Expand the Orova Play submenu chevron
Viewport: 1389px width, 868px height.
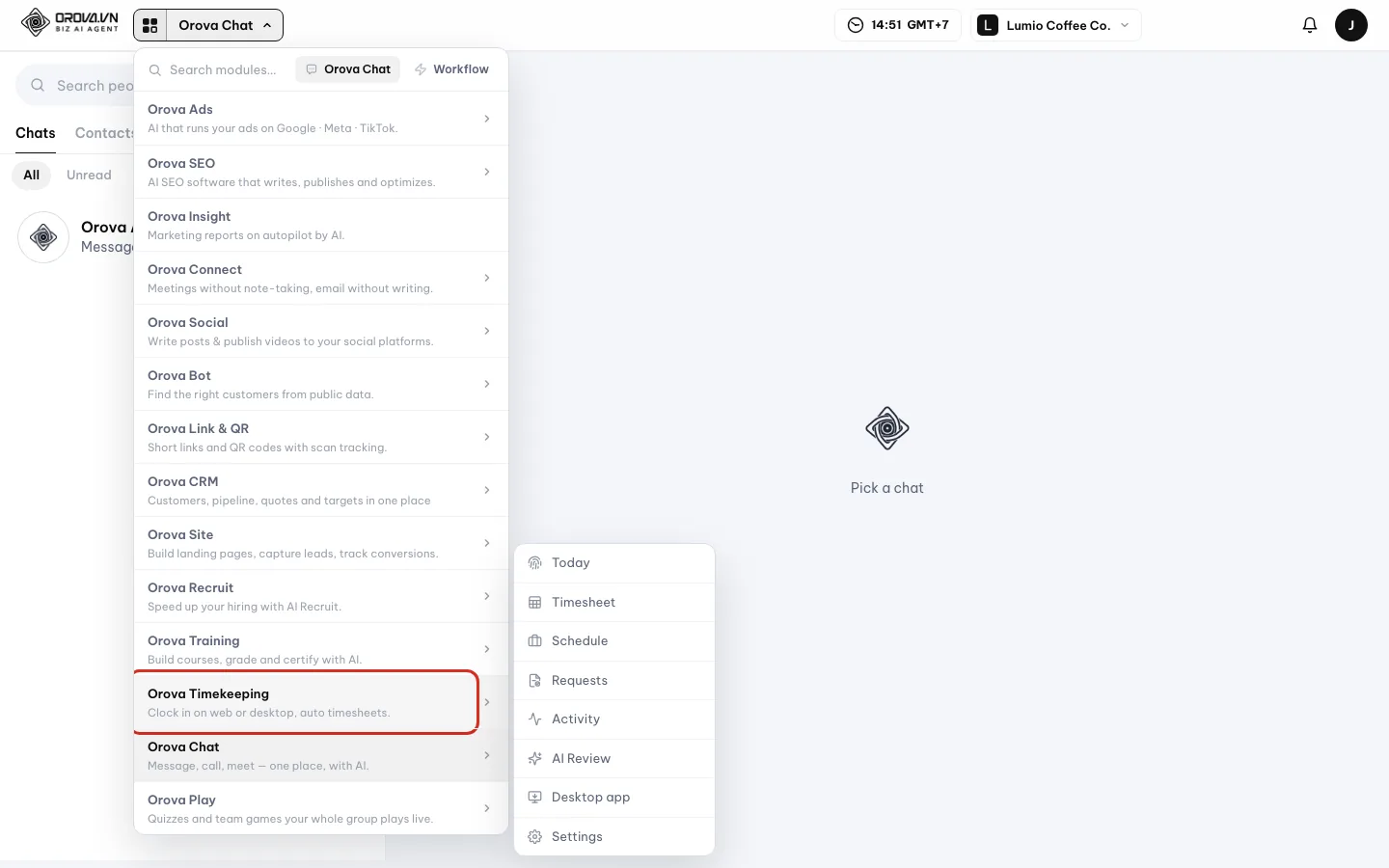click(x=487, y=808)
